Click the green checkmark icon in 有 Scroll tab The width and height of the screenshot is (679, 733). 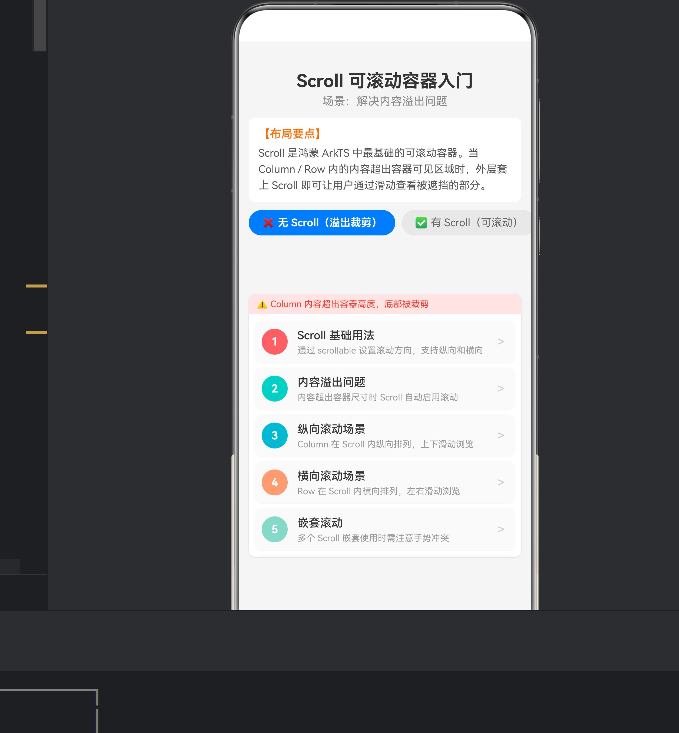421,223
